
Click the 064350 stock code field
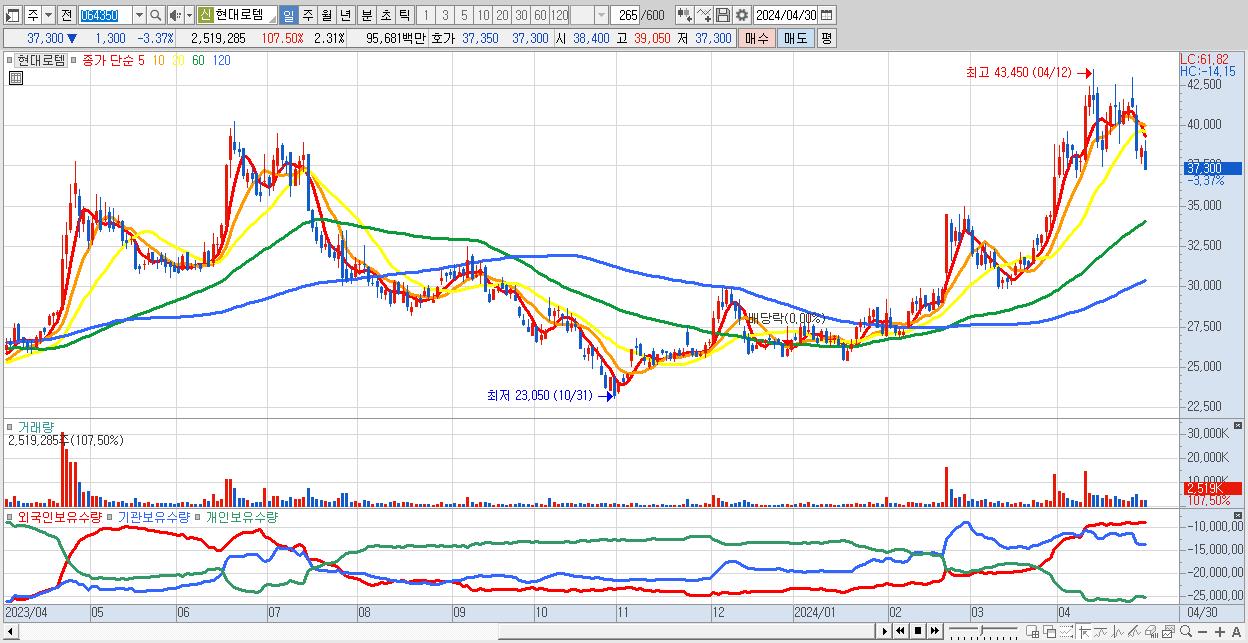(x=105, y=16)
